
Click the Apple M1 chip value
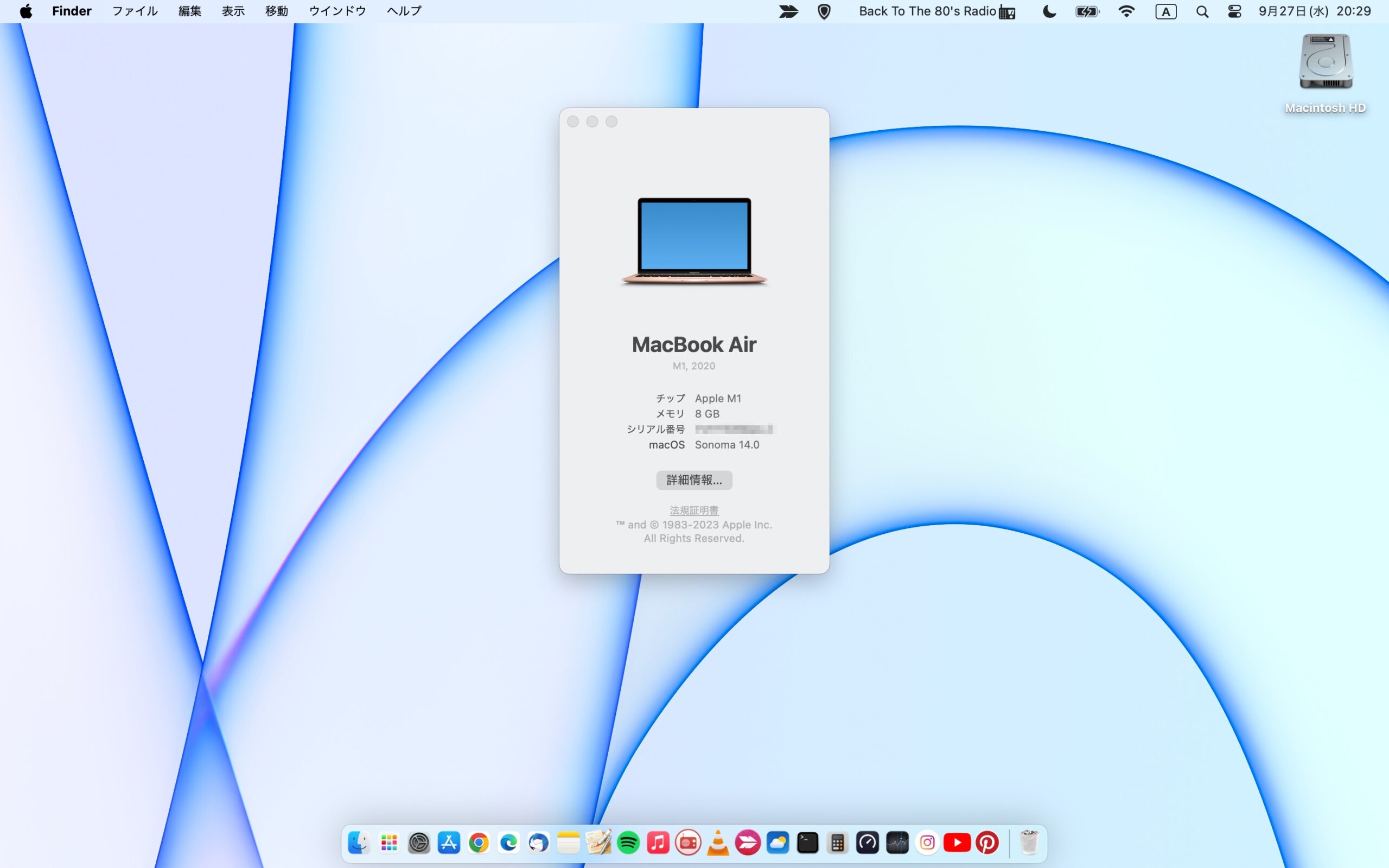pos(718,398)
